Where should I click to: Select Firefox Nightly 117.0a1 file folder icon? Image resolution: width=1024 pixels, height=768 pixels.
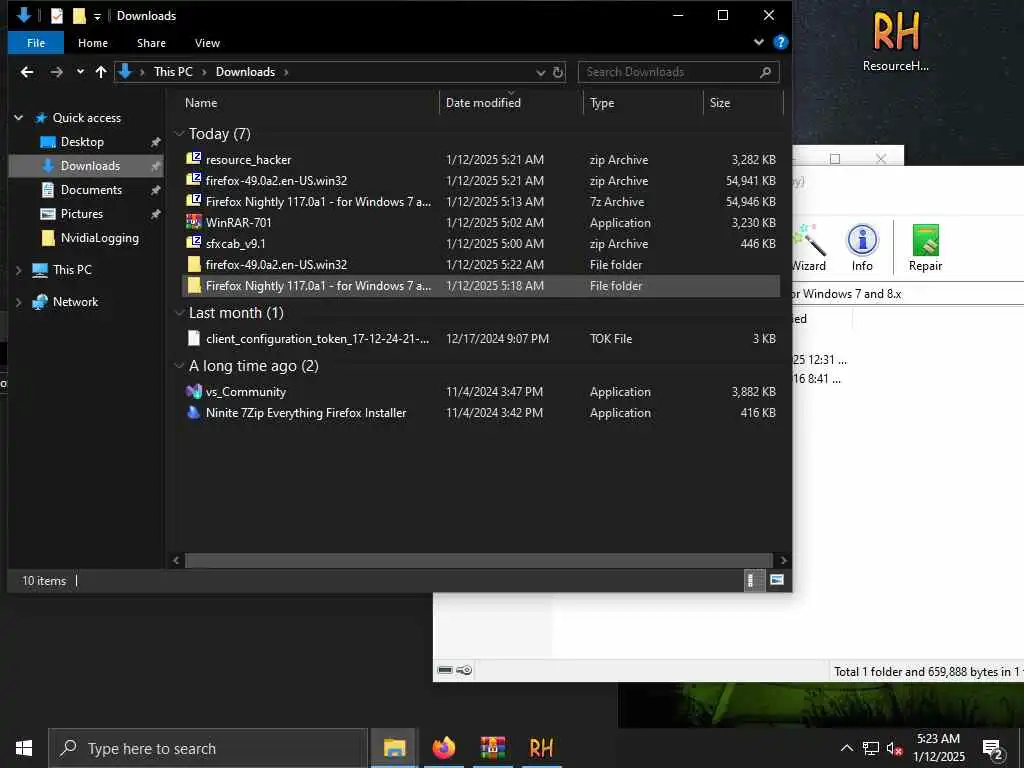[x=193, y=285]
